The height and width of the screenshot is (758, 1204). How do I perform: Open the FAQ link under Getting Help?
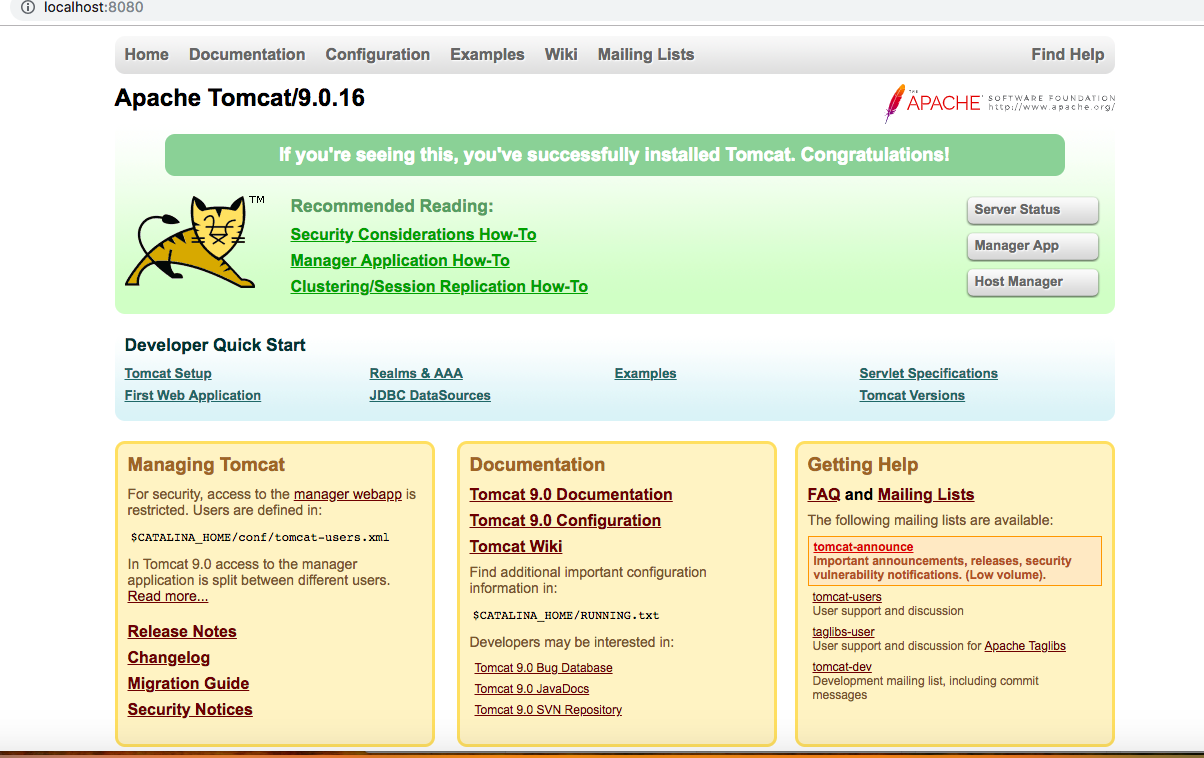pyautogui.click(x=824, y=495)
